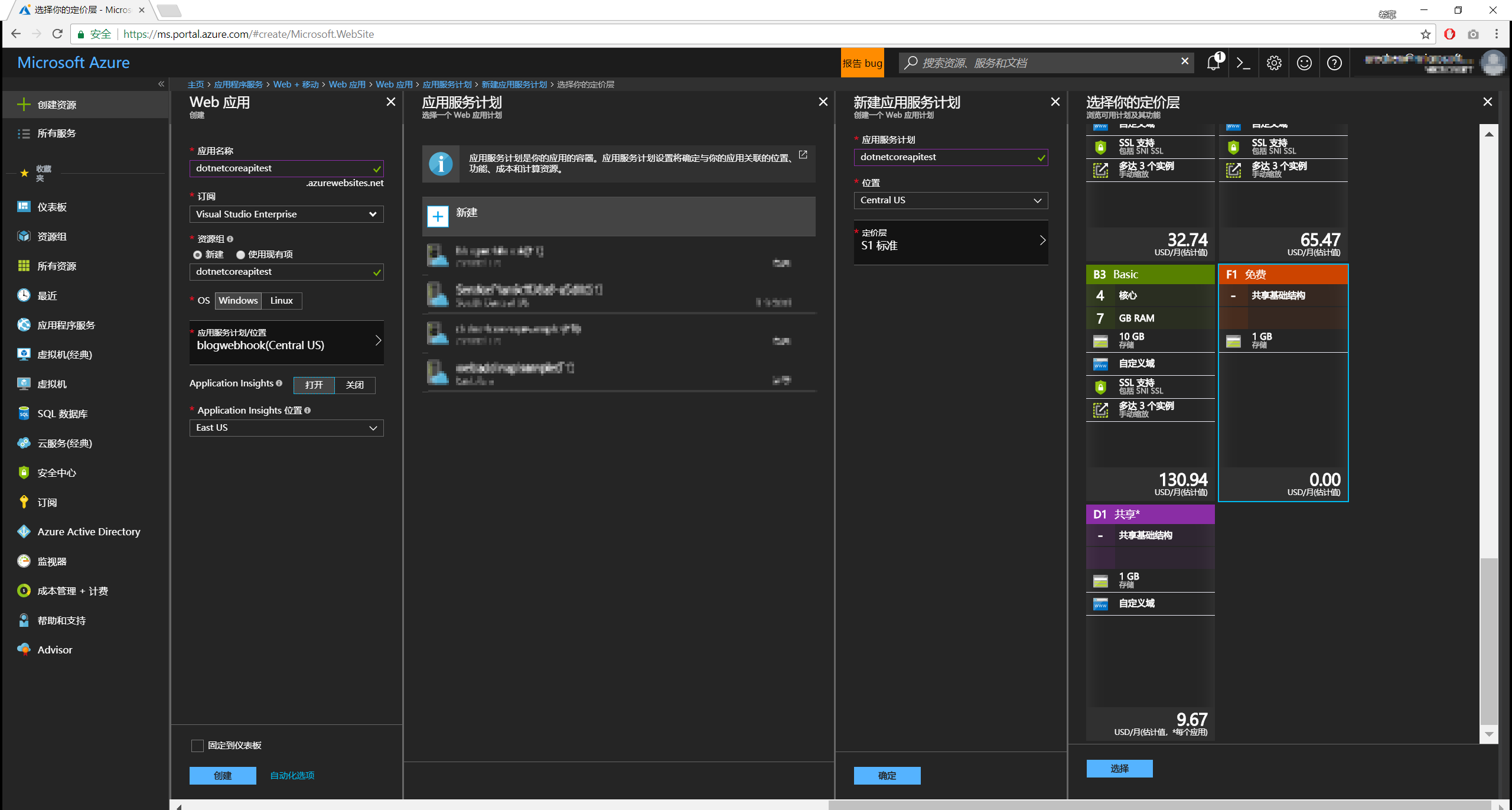Click the 创建资源 plus icon
This screenshot has height=810, width=1512.
[24, 105]
